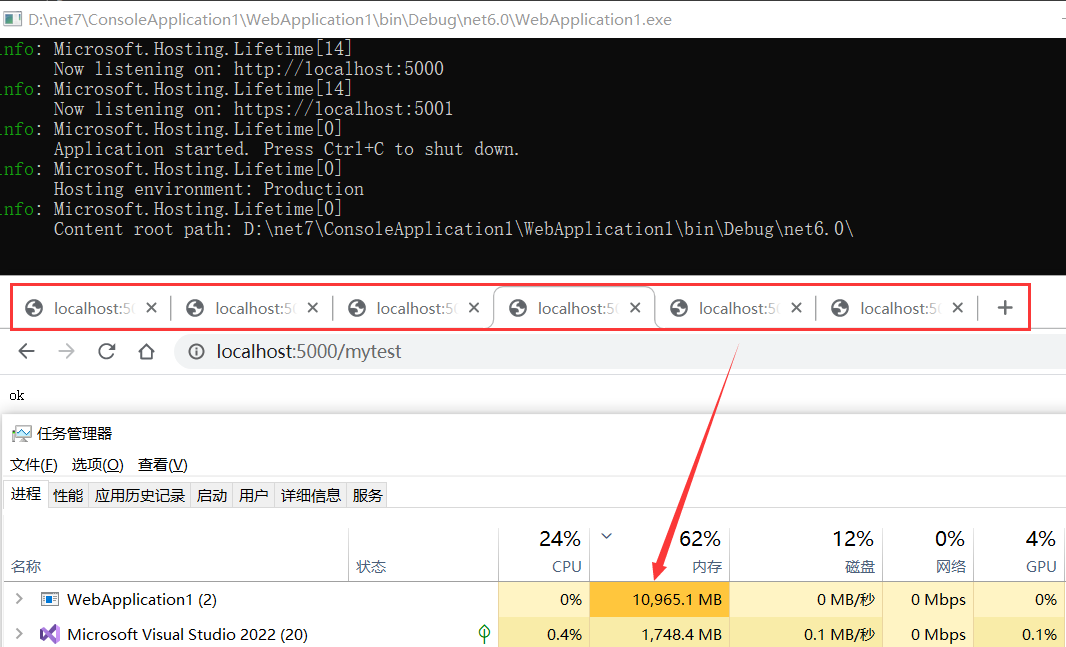
Task: Switch to the 详细信息 tab
Action: (311, 495)
